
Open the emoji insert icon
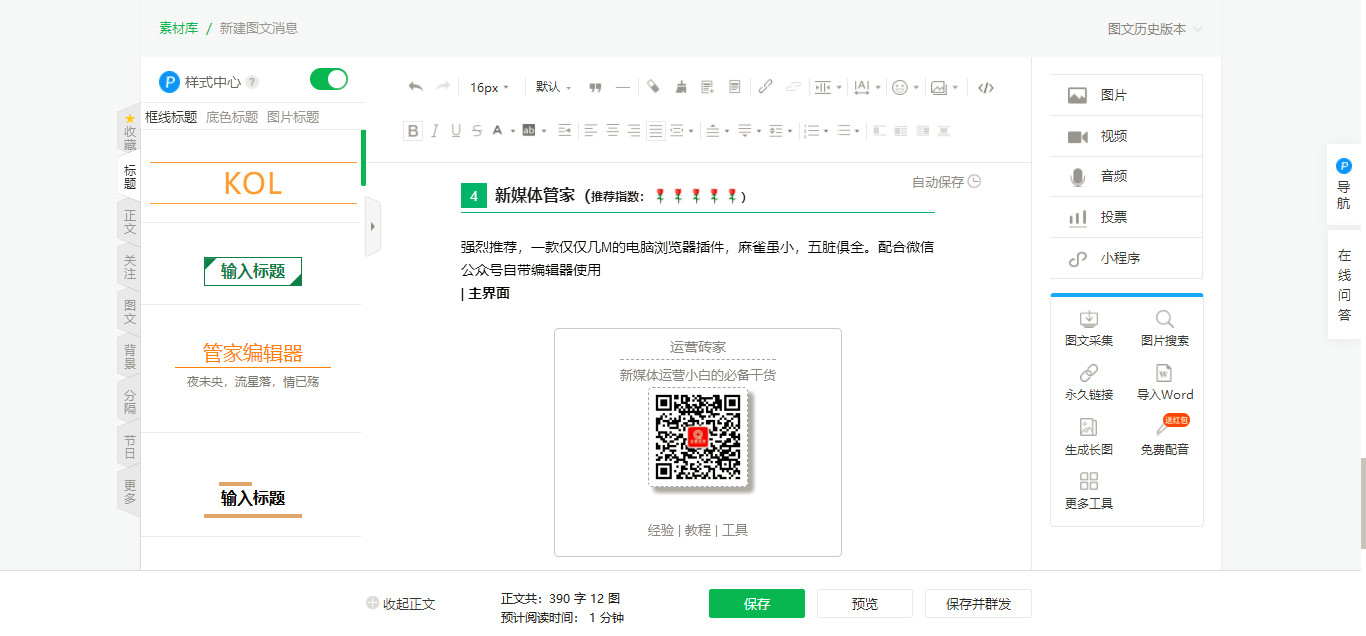pyautogui.click(x=901, y=87)
